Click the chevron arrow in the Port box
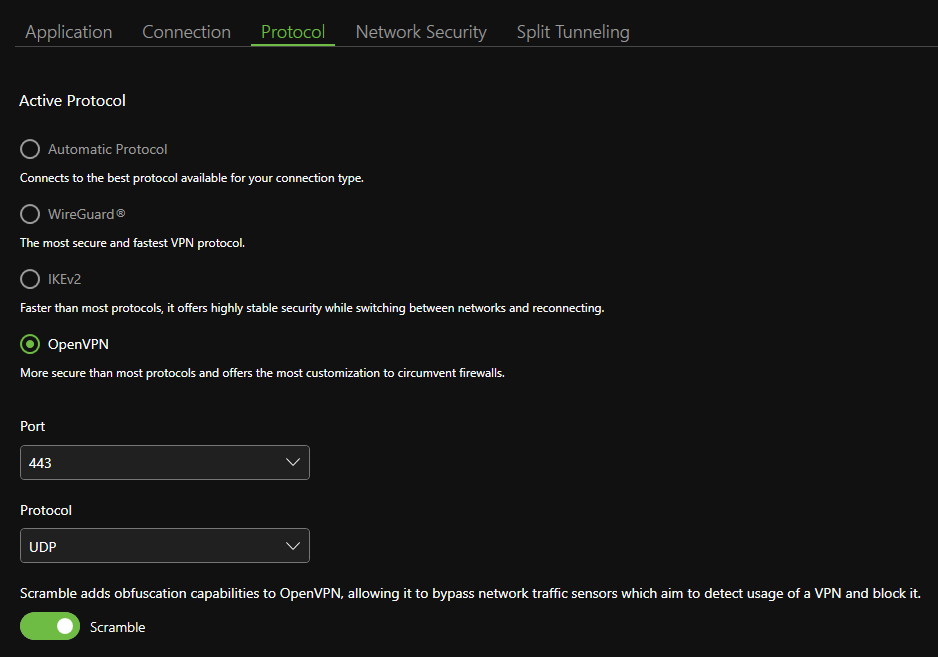Viewport: 938px width, 657px height. point(293,463)
